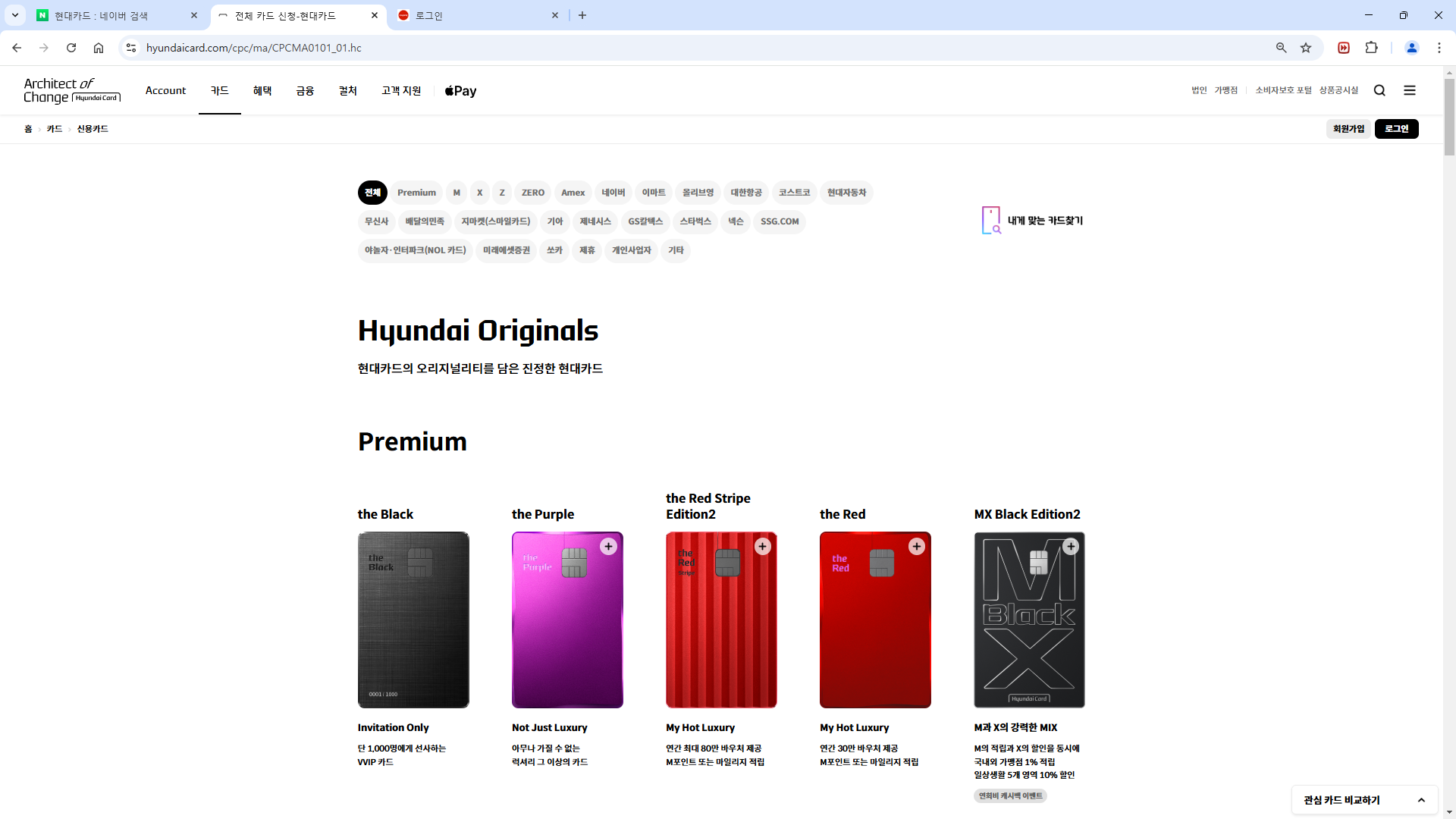This screenshot has height=819, width=1456.
Task: Filter cards by Amex
Action: (573, 193)
